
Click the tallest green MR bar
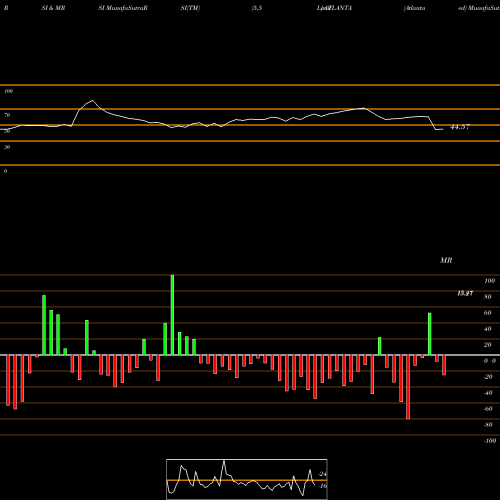tap(172, 315)
